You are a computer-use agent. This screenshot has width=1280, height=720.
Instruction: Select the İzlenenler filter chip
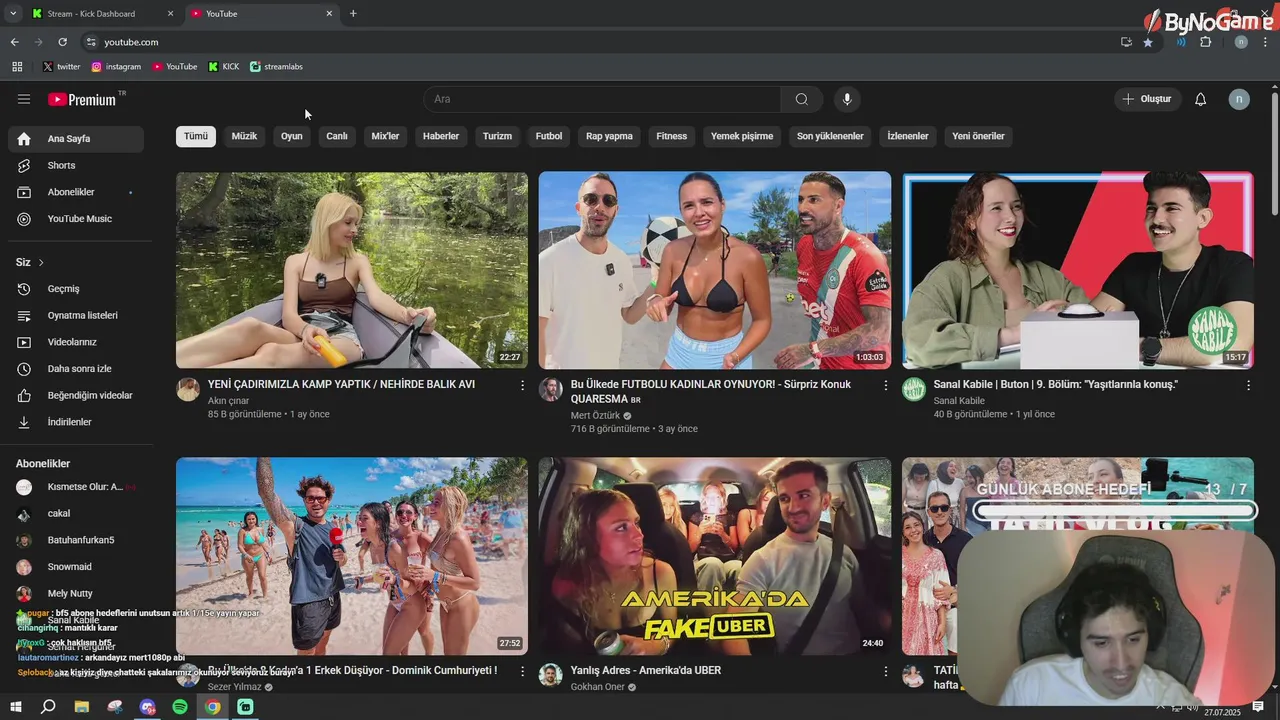tap(908, 136)
